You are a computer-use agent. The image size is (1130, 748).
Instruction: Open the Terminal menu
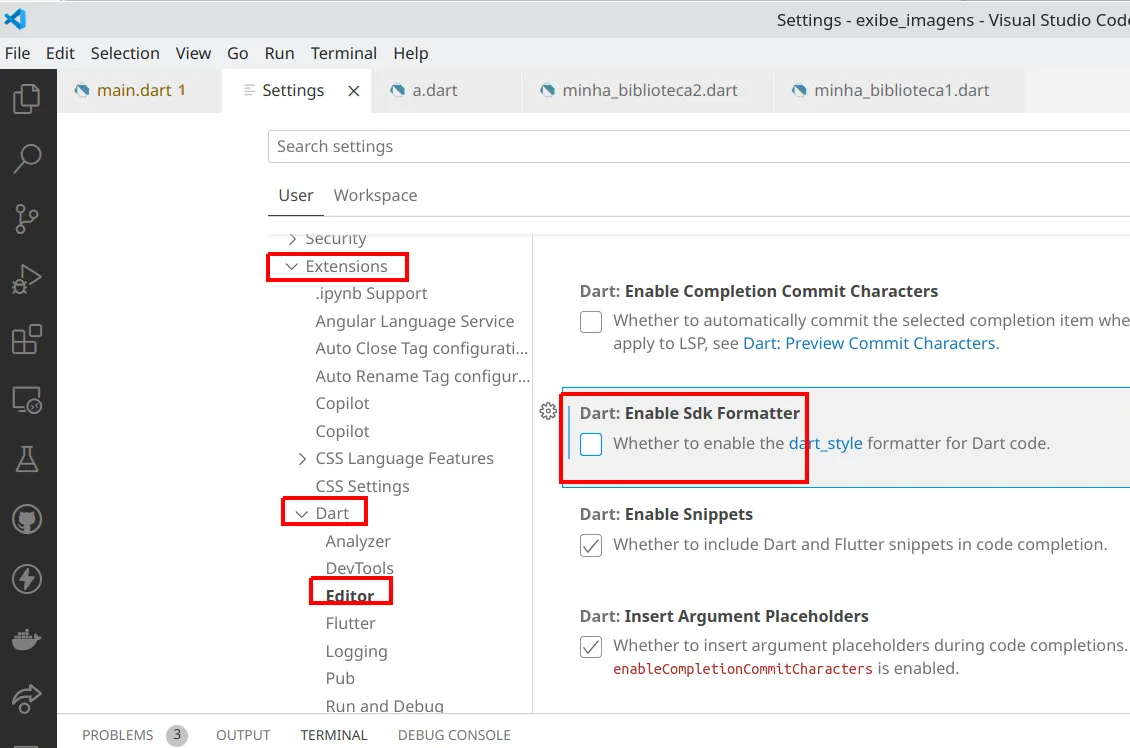tap(344, 53)
